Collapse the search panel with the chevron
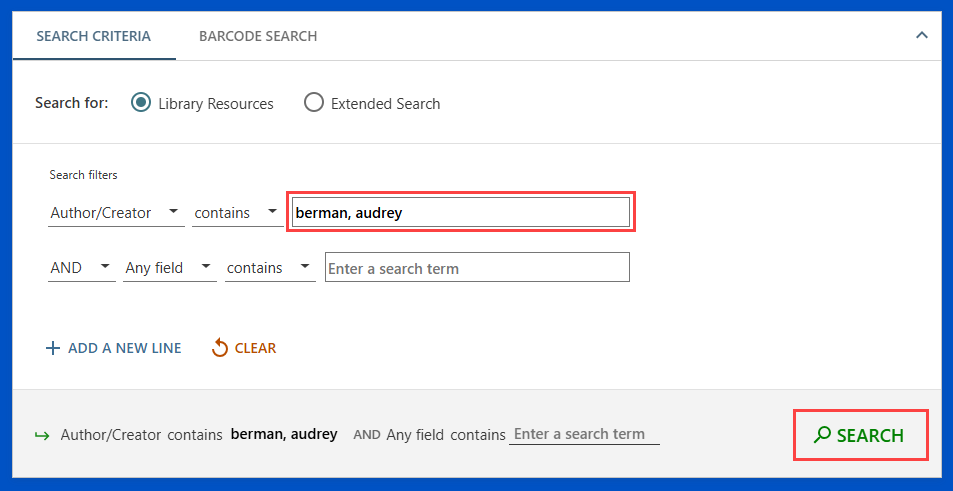The width and height of the screenshot is (953, 491). pos(921,35)
